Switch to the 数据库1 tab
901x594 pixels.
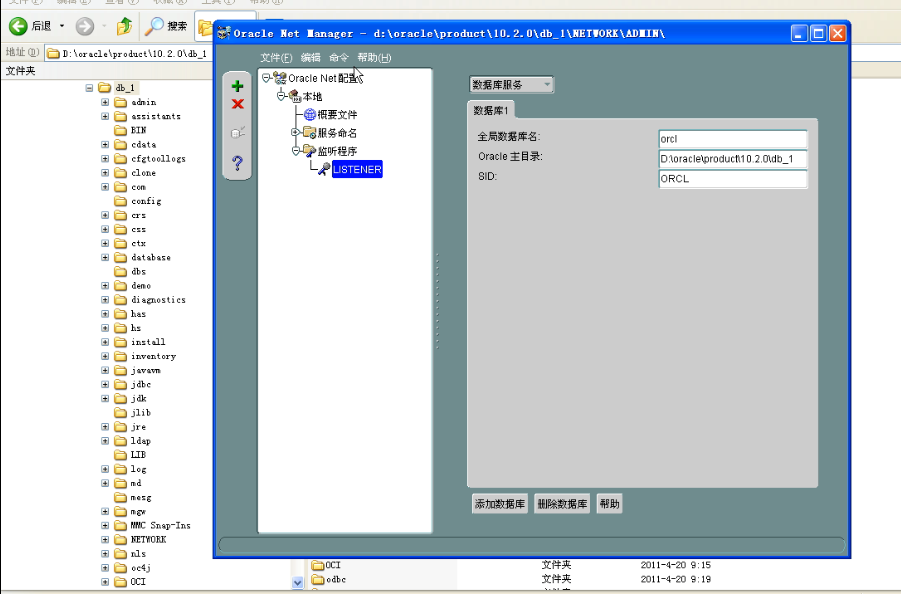tap(491, 110)
